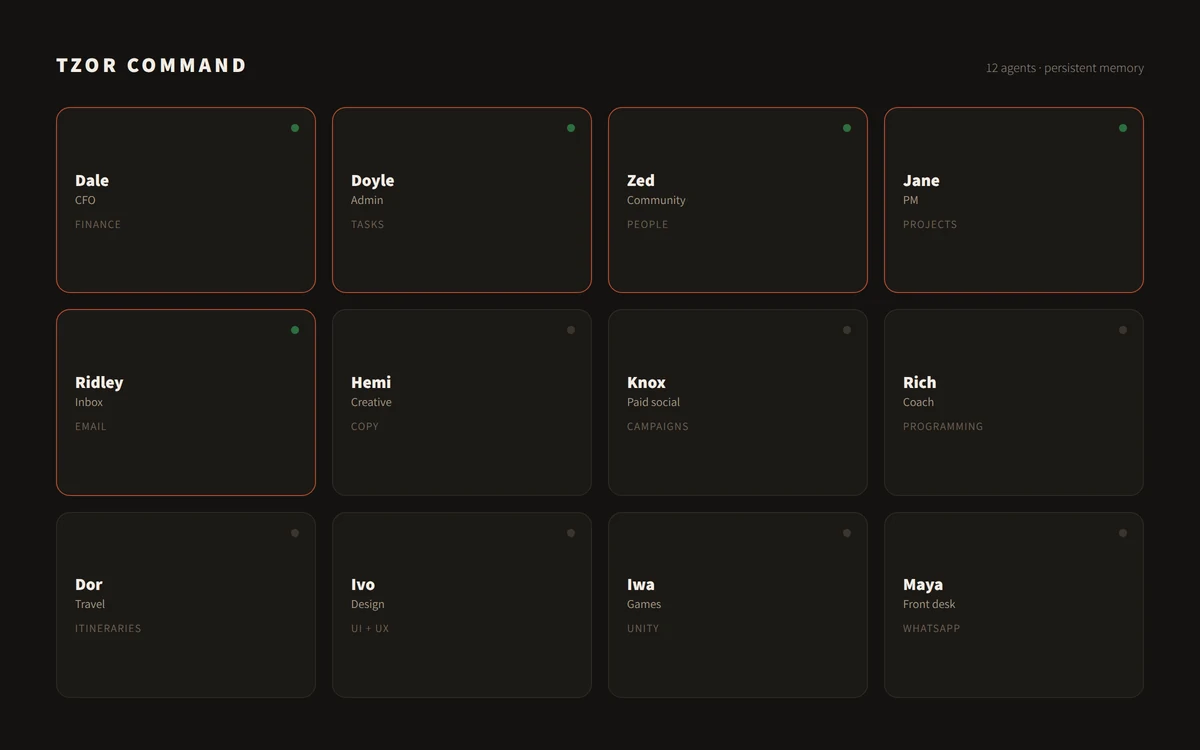1200x750 pixels.
Task: Select the agent name Rich
Action: (920, 383)
